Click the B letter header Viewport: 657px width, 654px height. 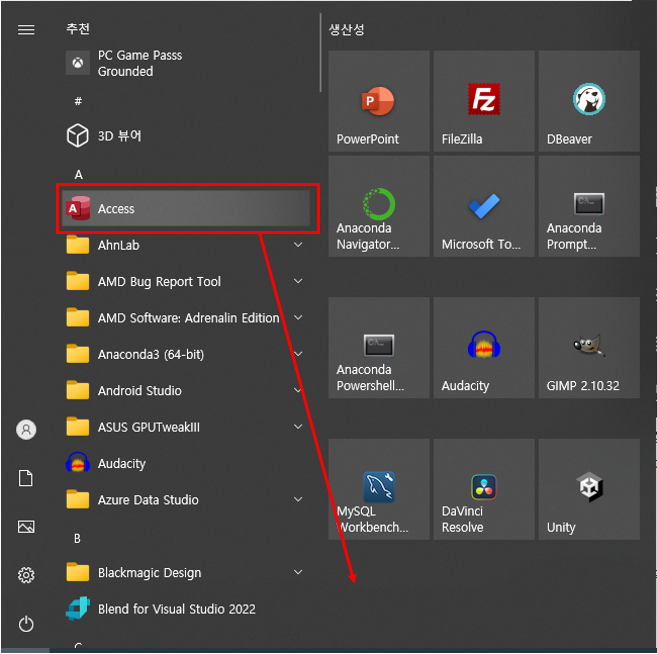pos(78,538)
